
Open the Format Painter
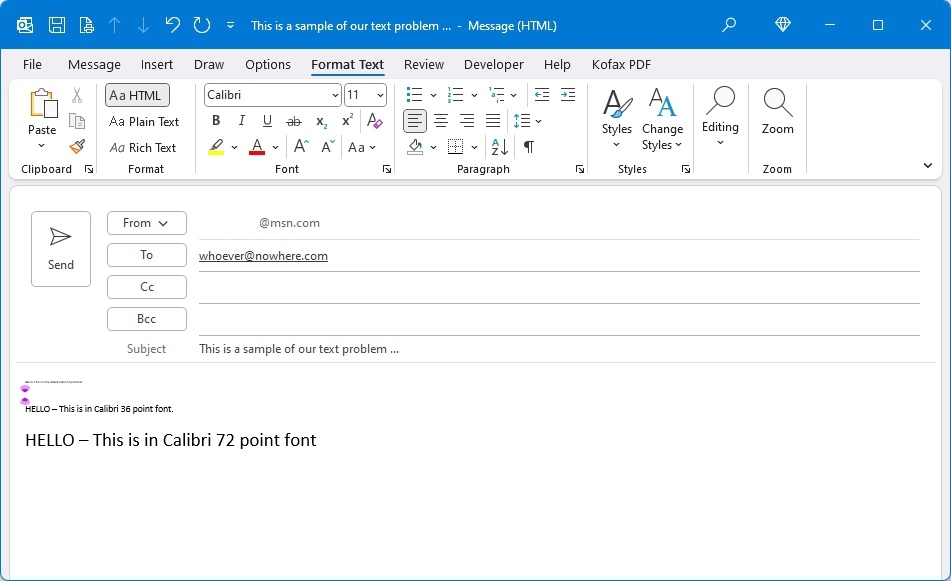[x=77, y=146]
